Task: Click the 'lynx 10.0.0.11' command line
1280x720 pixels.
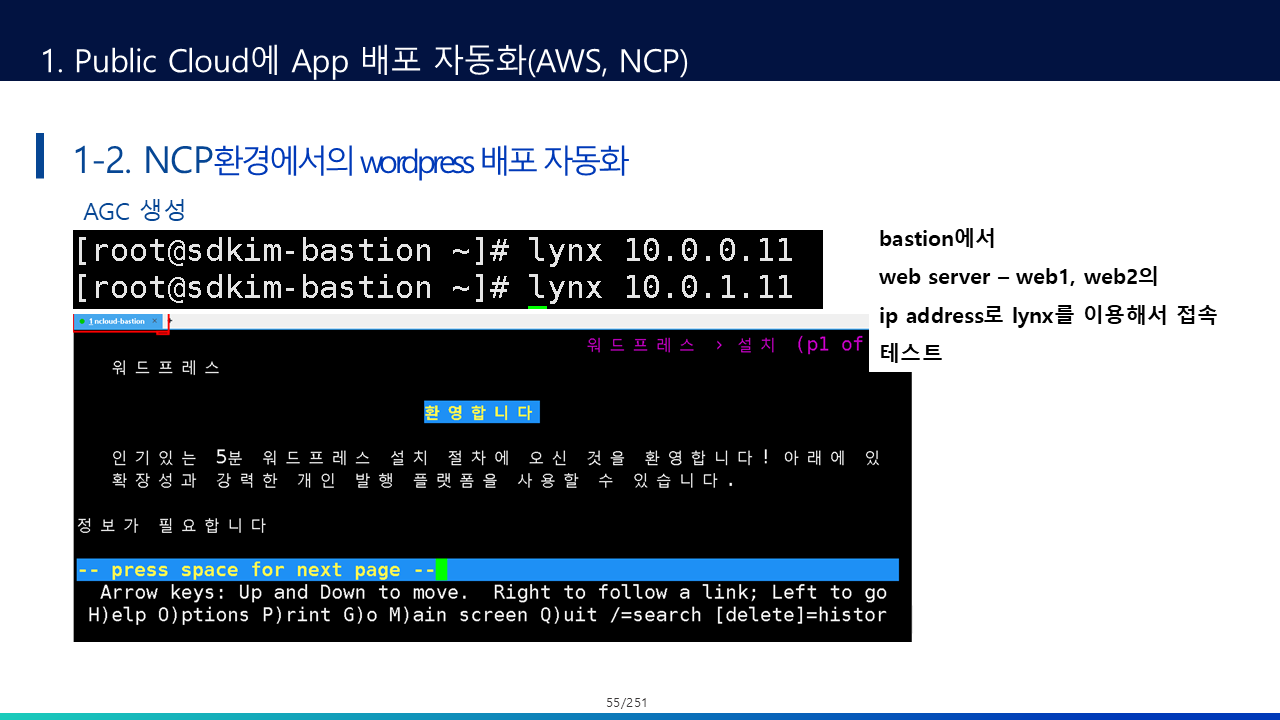Action: [x=435, y=250]
